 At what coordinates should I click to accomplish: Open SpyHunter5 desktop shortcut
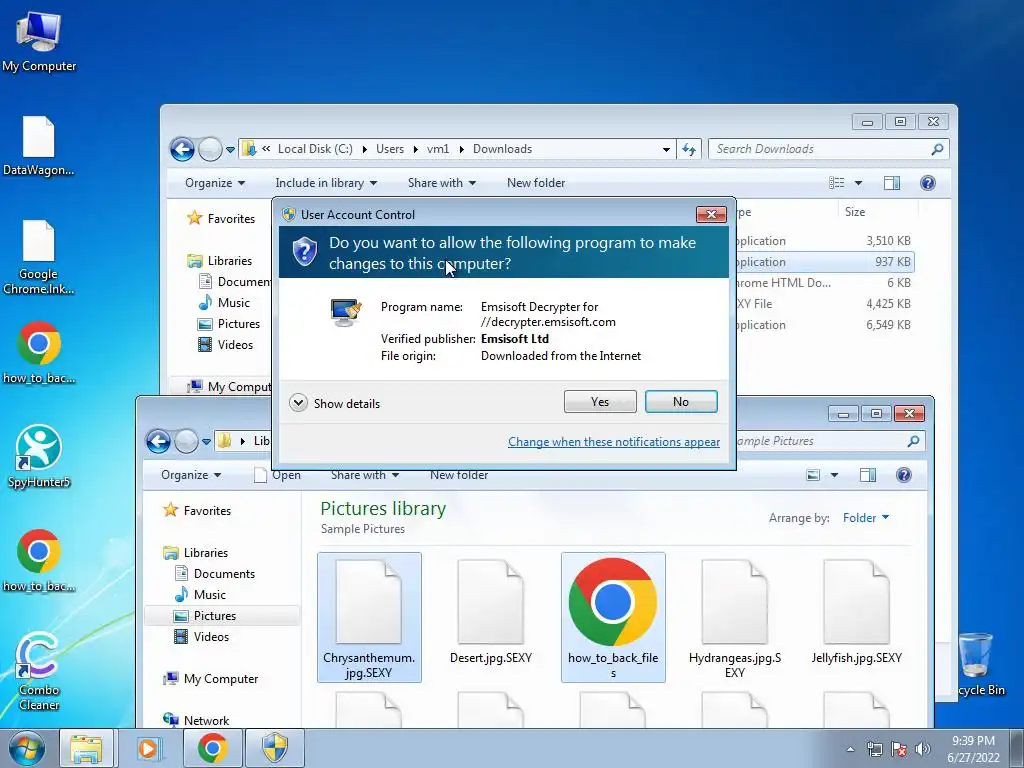tap(39, 456)
